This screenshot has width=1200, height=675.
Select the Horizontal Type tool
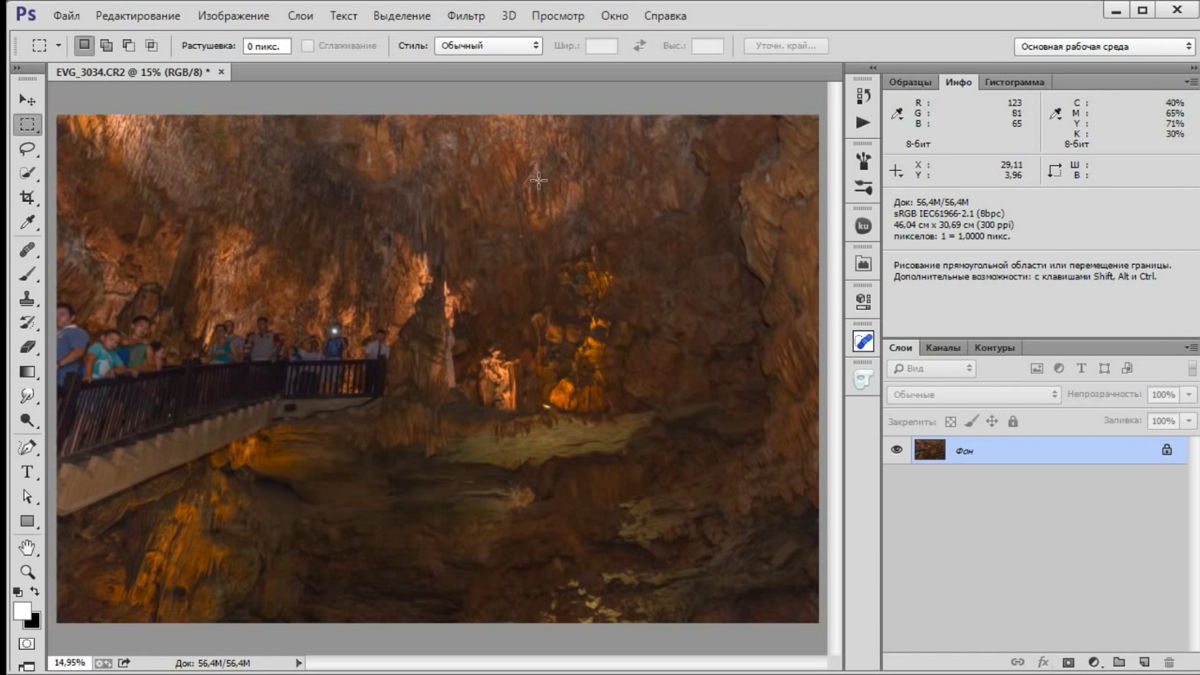(x=27, y=471)
